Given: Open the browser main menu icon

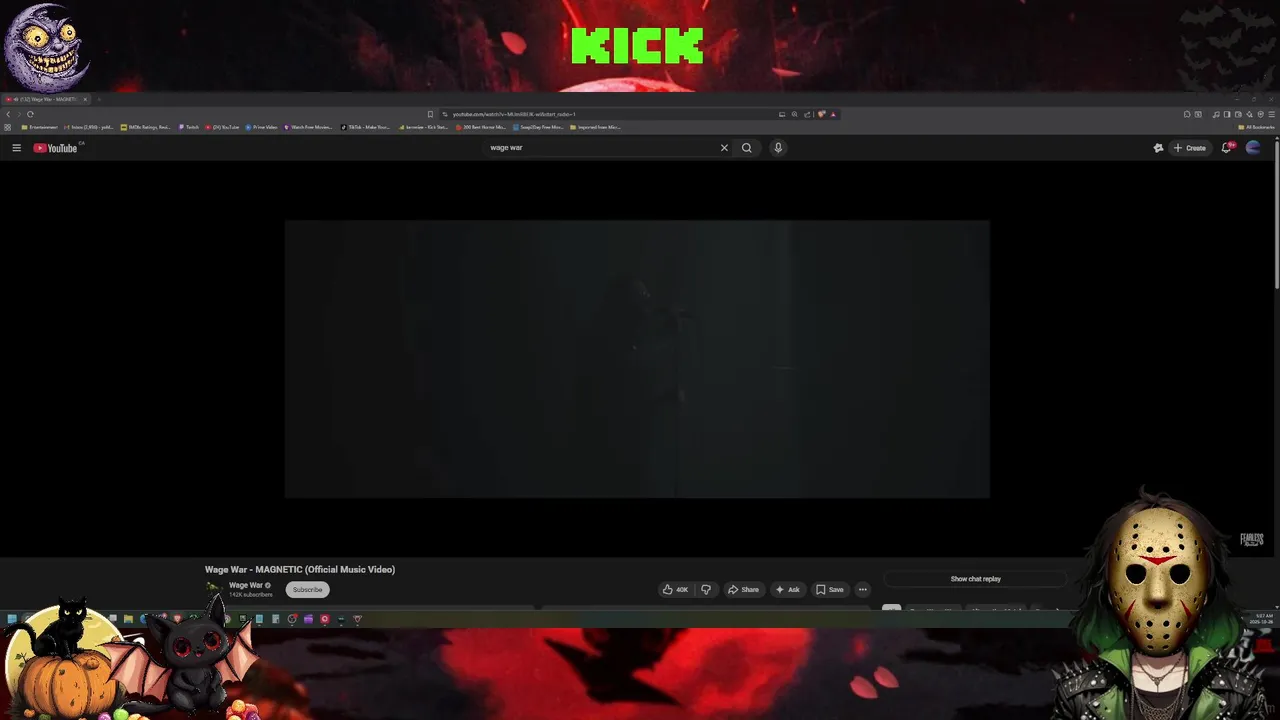Looking at the screenshot, I should 1272,114.
